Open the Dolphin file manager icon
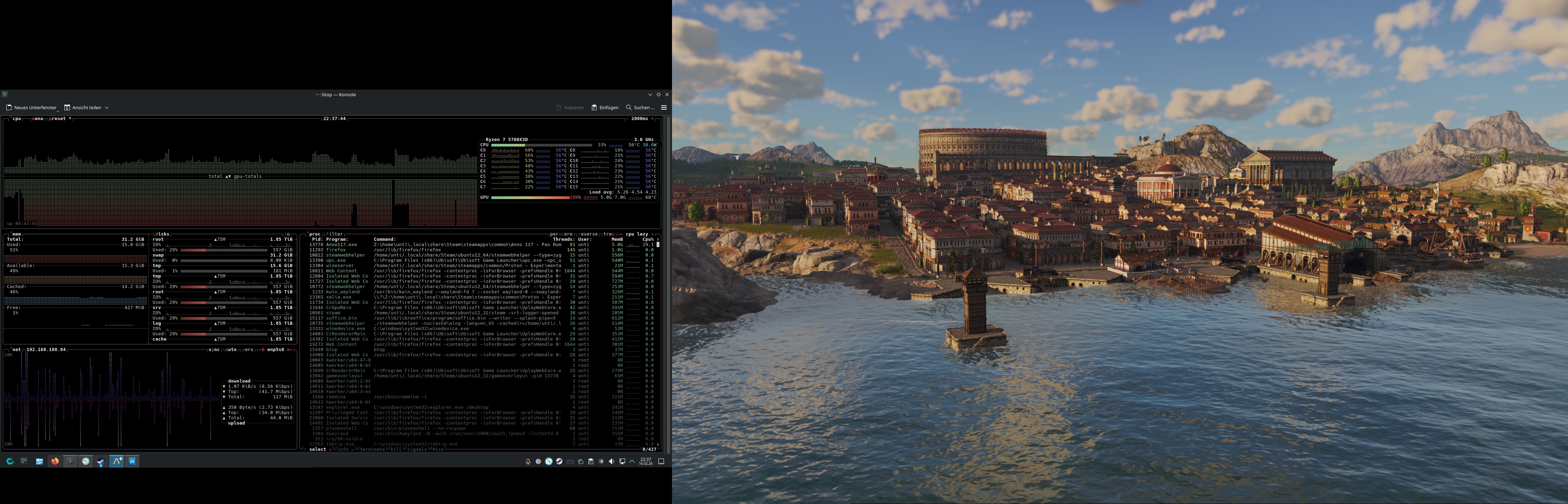 (x=40, y=461)
